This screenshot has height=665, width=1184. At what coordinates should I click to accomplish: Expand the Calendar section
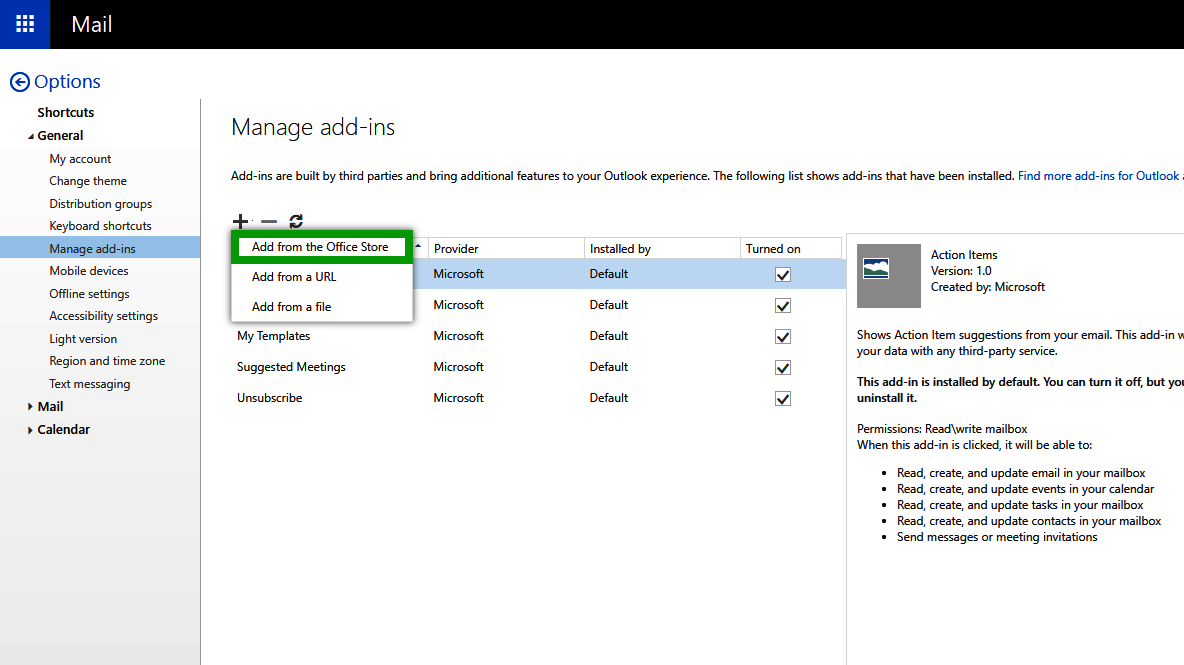pyautogui.click(x=32, y=429)
